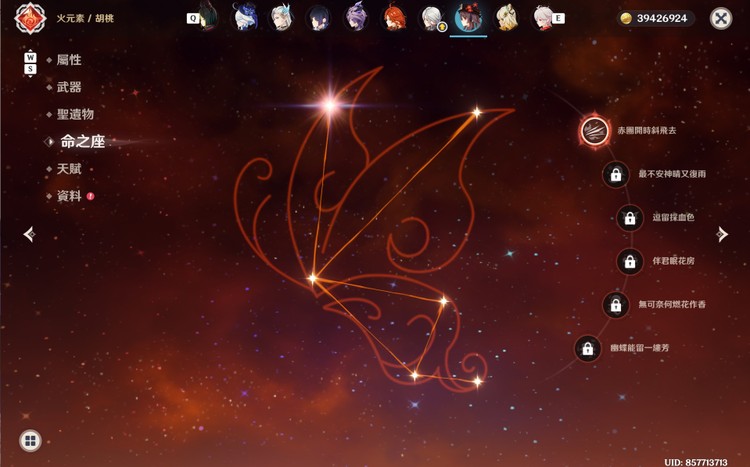Screen dimensions: 750x467
Task: Open the grid menu button at bottom-left
Action: [x=30, y=441]
